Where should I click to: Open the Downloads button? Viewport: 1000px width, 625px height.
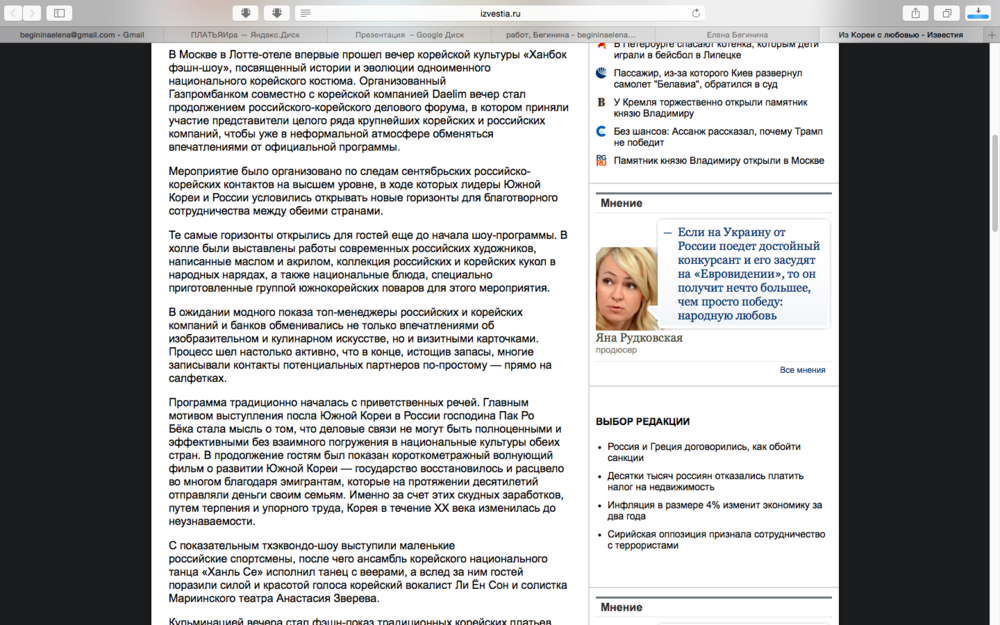click(978, 13)
